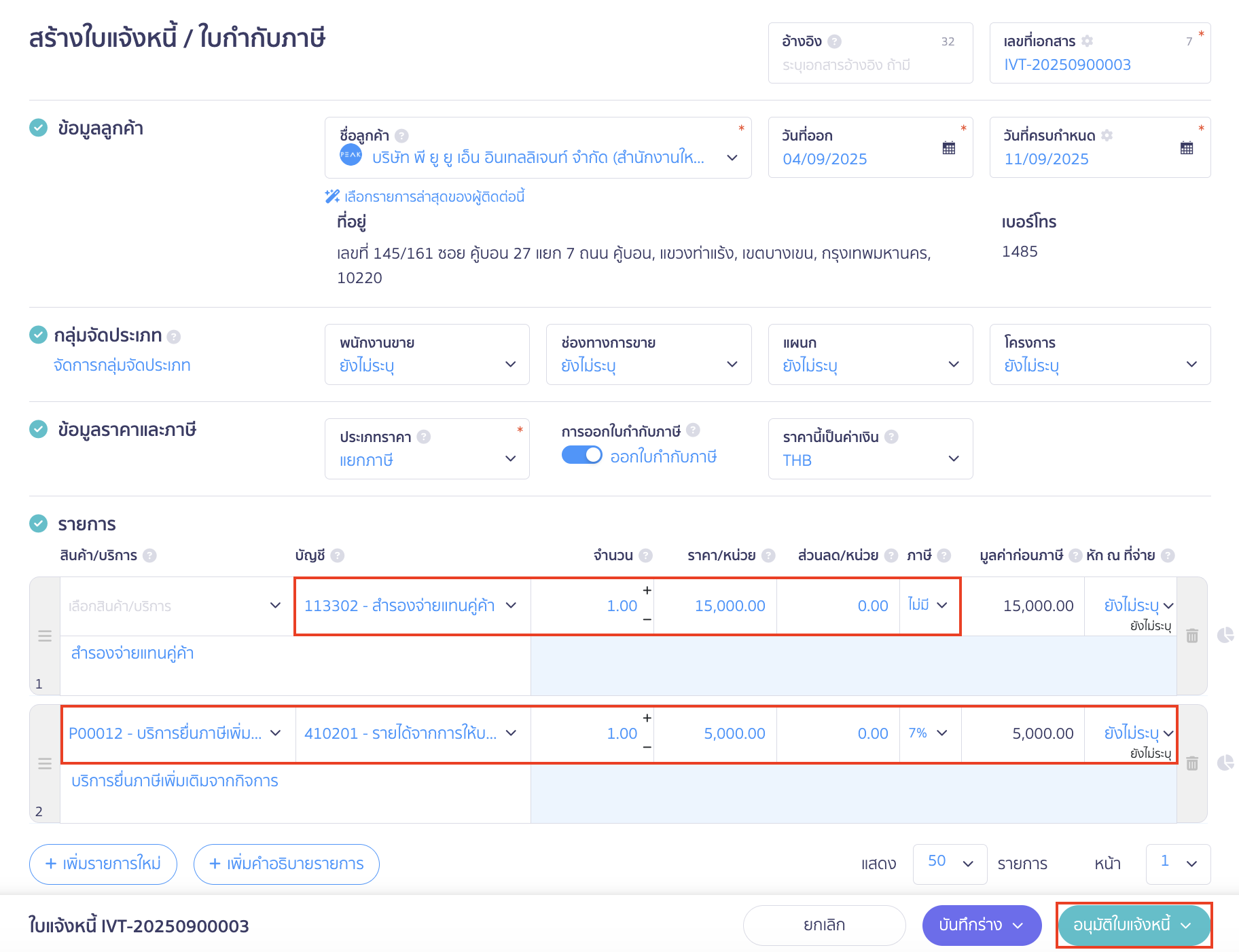Open calendar for วันที่ครบกำหนด field
1239x952 pixels.
1186,148
